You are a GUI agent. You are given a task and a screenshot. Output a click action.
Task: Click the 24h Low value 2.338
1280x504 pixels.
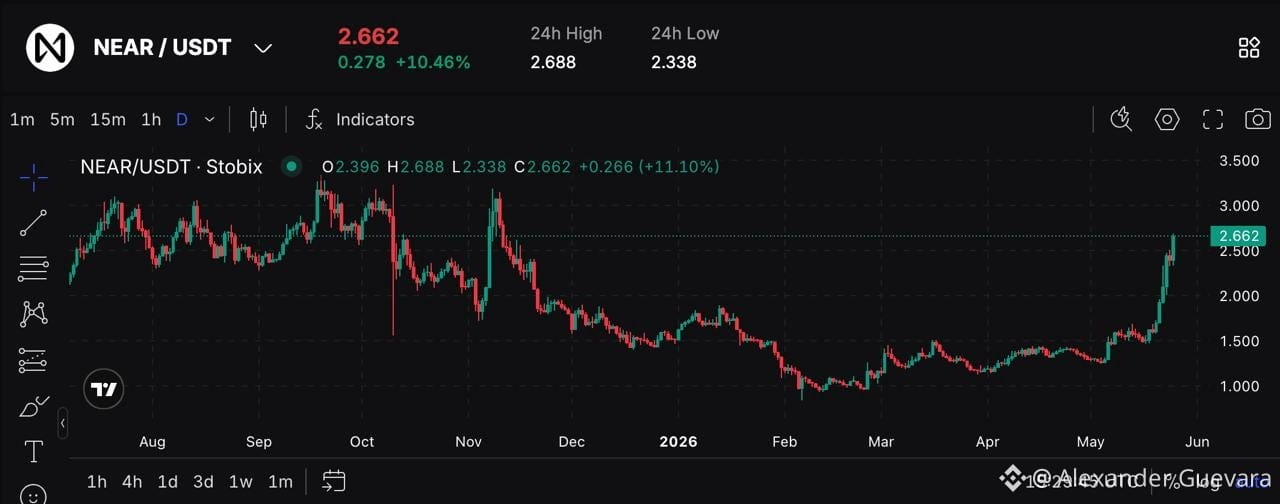pos(674,62)
